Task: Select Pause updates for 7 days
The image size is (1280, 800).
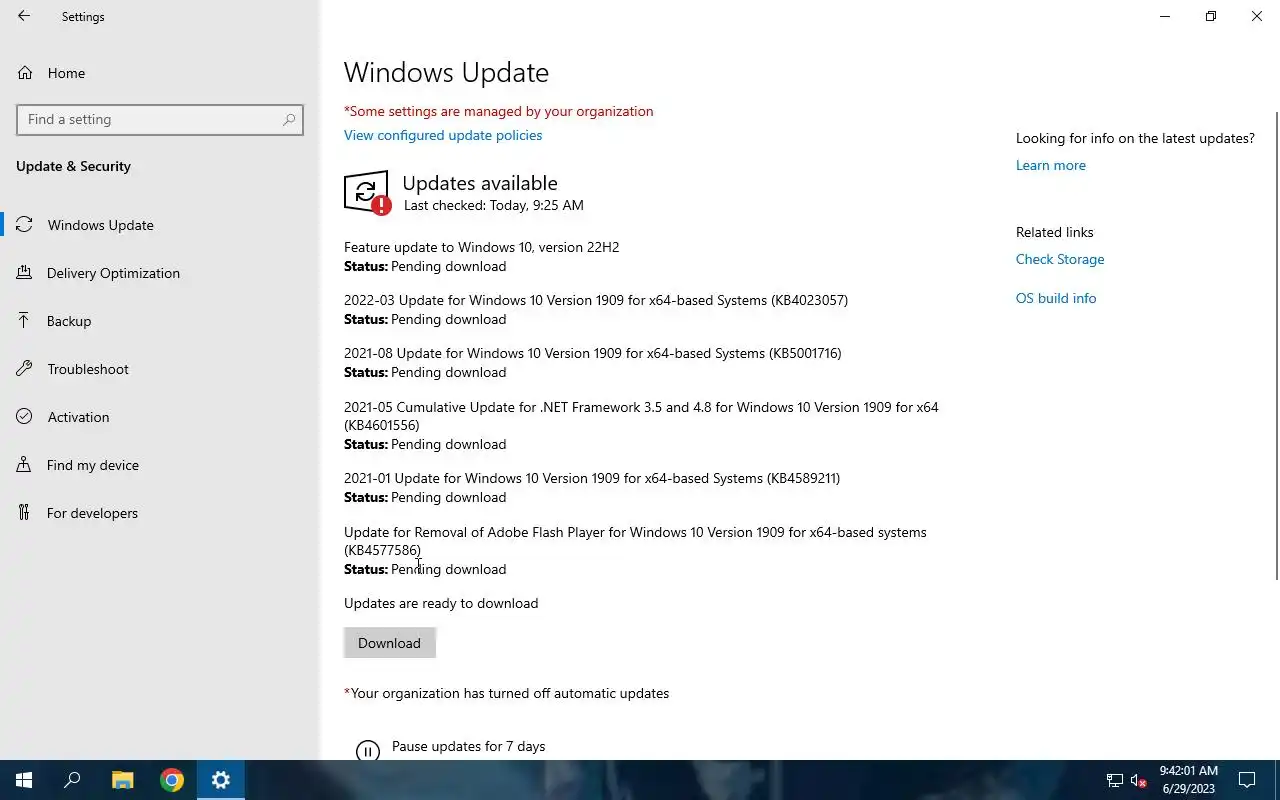Action: click(x=468, y=746)
